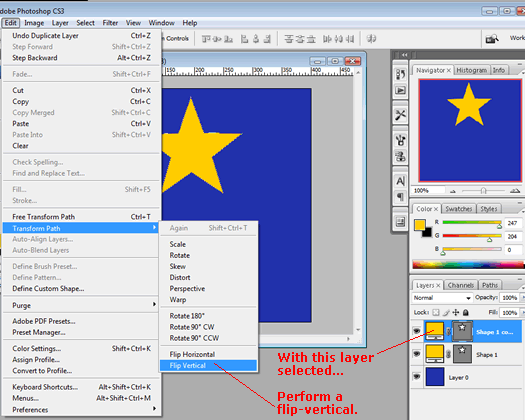Click the Align vertical centers icon
The height and width of the screenshot is (420, 525).
(217, 39)
